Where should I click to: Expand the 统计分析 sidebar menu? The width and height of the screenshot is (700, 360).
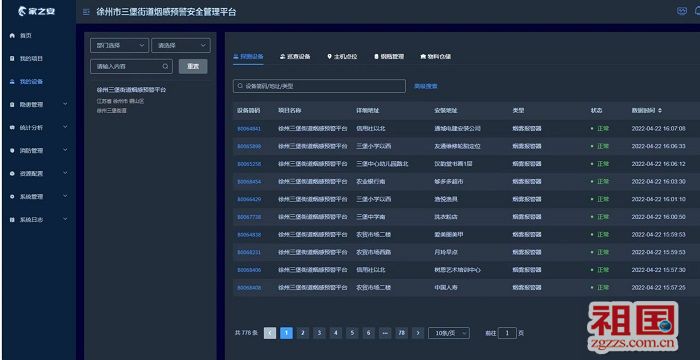pyautogui.click(x=39, y=127)
